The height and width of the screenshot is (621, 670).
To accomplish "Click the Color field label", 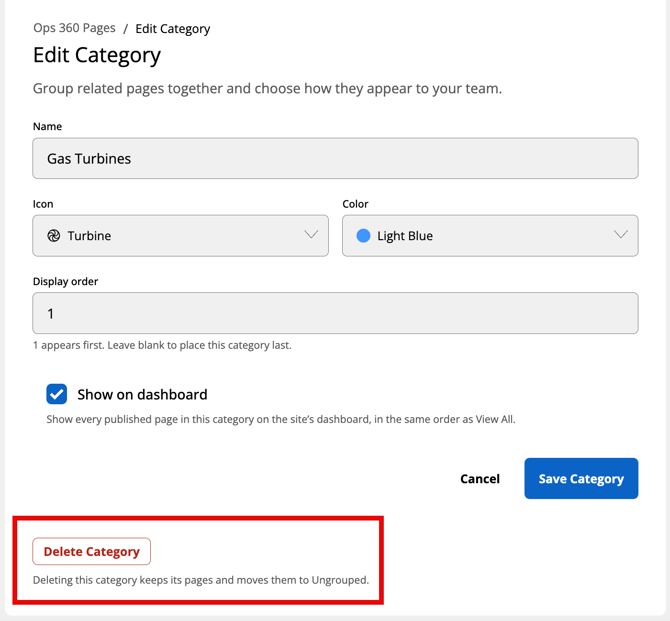I will click(355, 204).
